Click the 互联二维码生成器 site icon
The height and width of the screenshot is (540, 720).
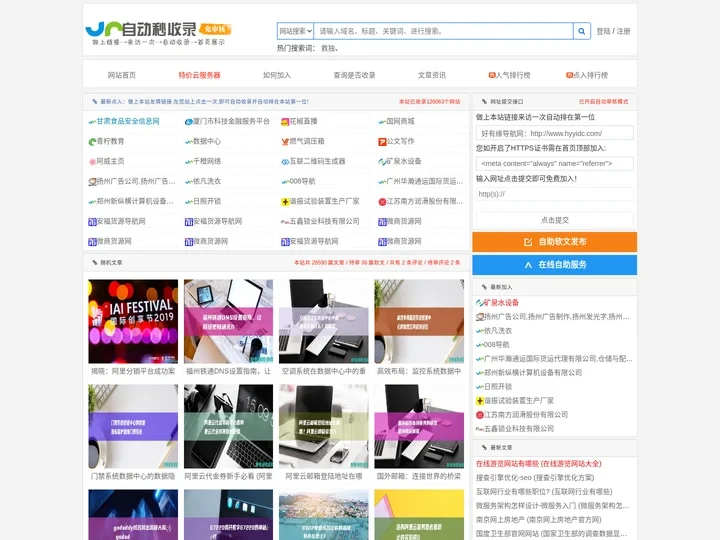[x=285, y=162]
